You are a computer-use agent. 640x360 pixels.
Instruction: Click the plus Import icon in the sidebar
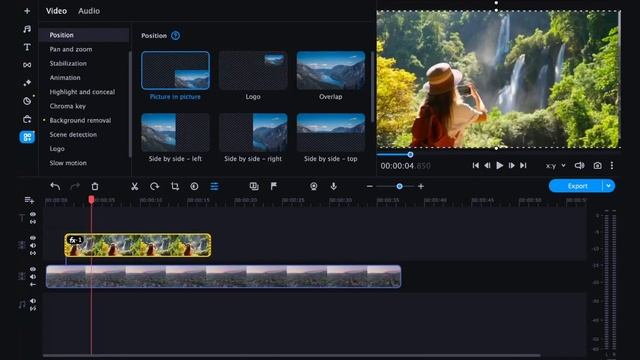(x=27, y=11)
